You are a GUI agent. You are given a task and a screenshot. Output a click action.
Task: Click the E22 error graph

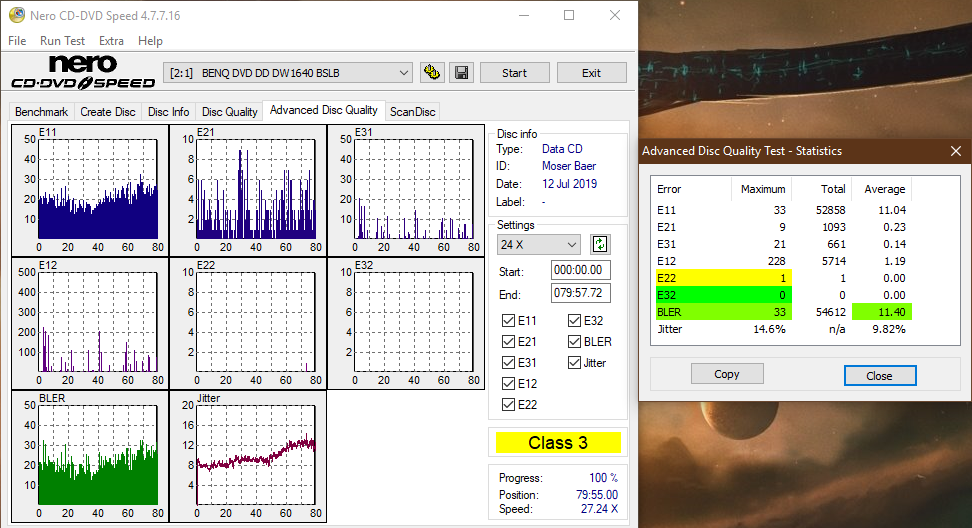248,323
